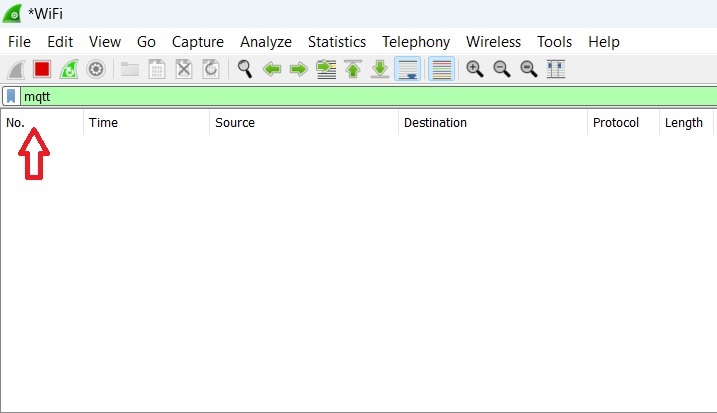Open the Tools menu
The width and height of the screenshot is (717, 413).
coord(554,42)
